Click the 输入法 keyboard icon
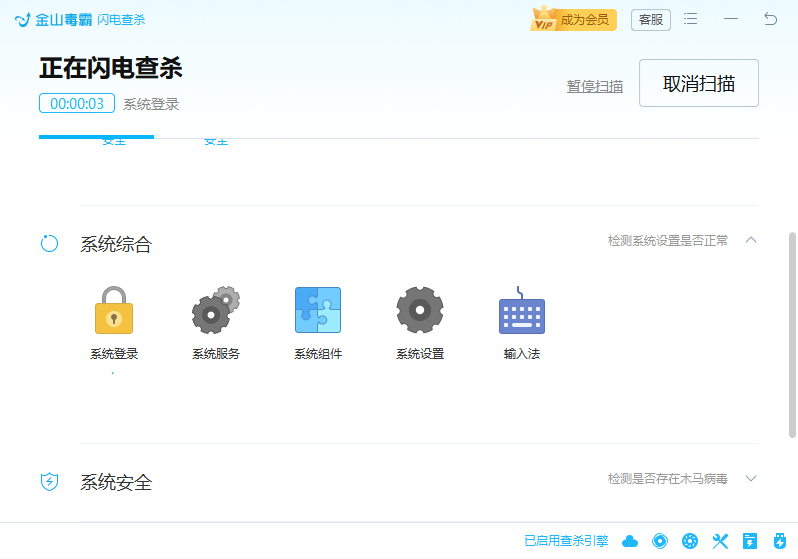Viewport: 798px width, 559px height. point(521,312)
